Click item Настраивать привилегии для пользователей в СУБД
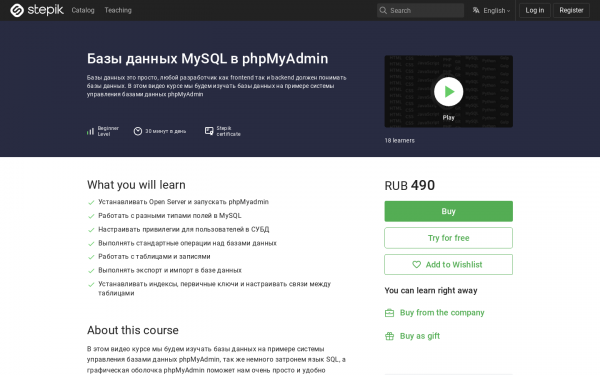The width and height of the screenshot is (600, 375). pos(184,229)
